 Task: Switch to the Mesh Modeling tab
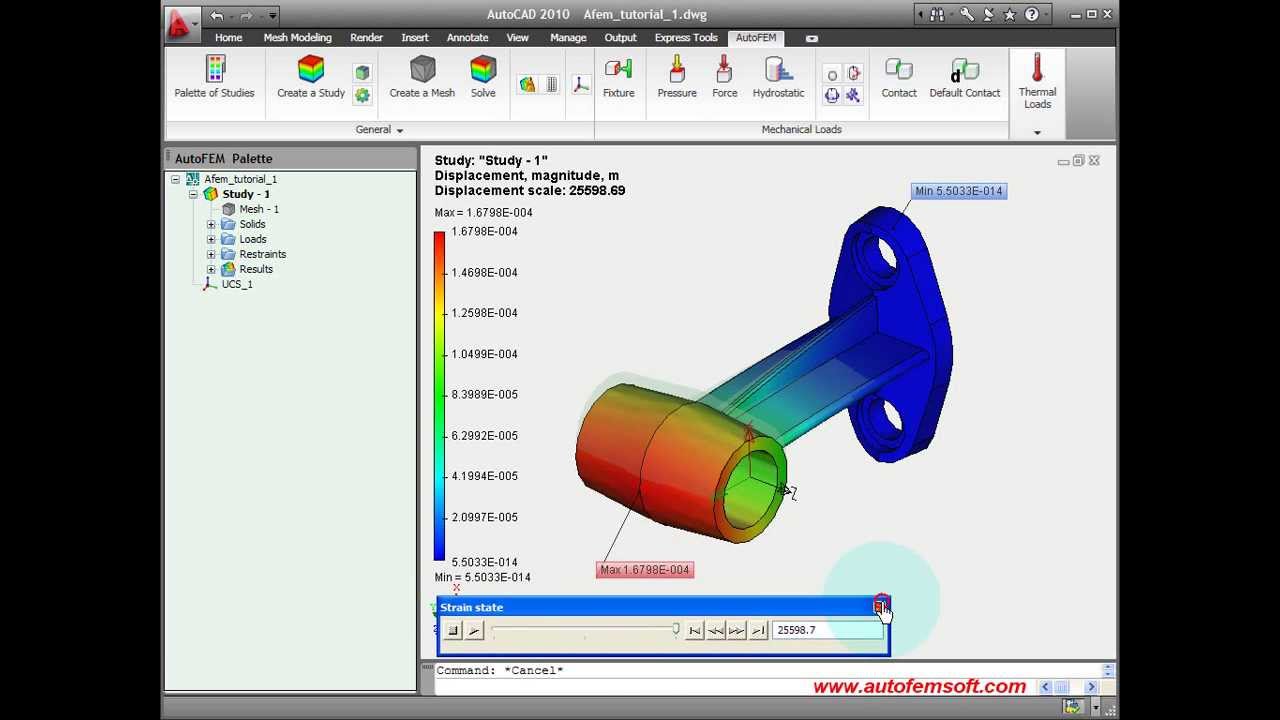(x=297, y=38)
